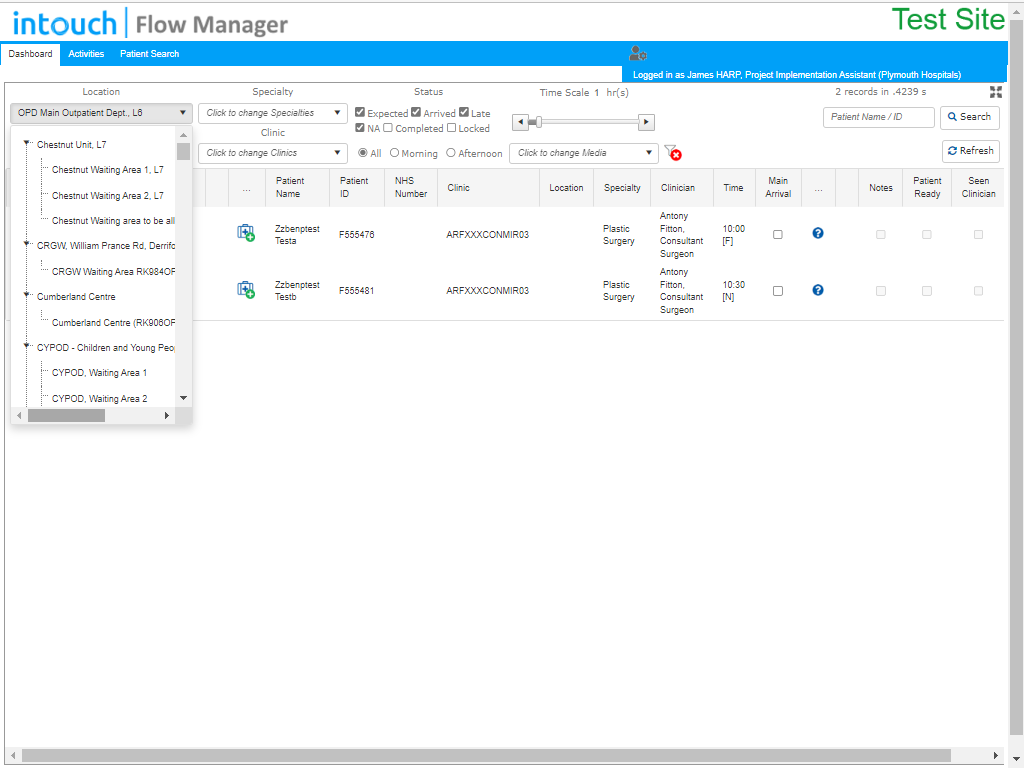Clear filters using the red-cross funnel icon
Viewport: 1024px width, 768px height.
click(x=673, y=153)
